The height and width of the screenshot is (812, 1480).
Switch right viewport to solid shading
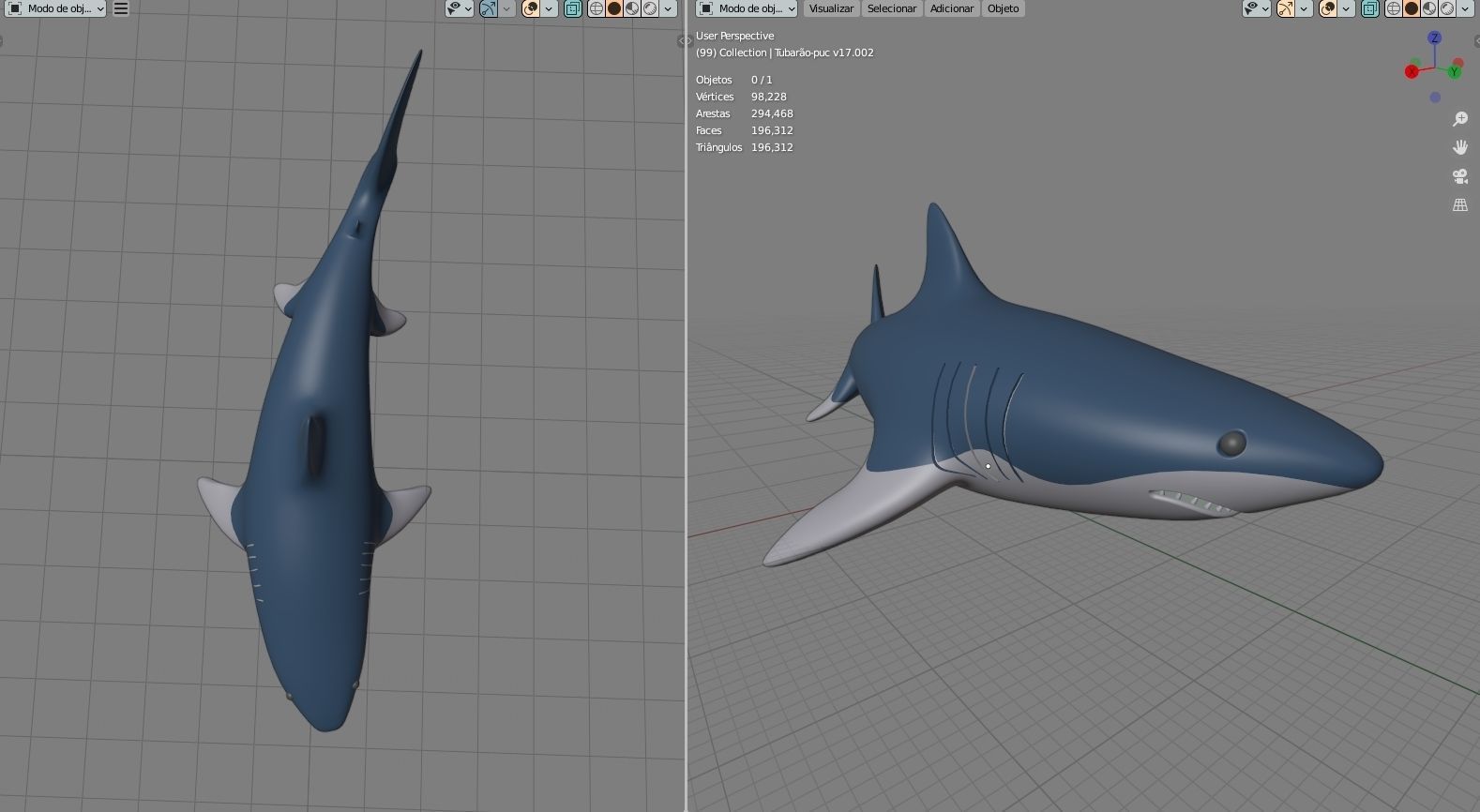pos(1412,8)
